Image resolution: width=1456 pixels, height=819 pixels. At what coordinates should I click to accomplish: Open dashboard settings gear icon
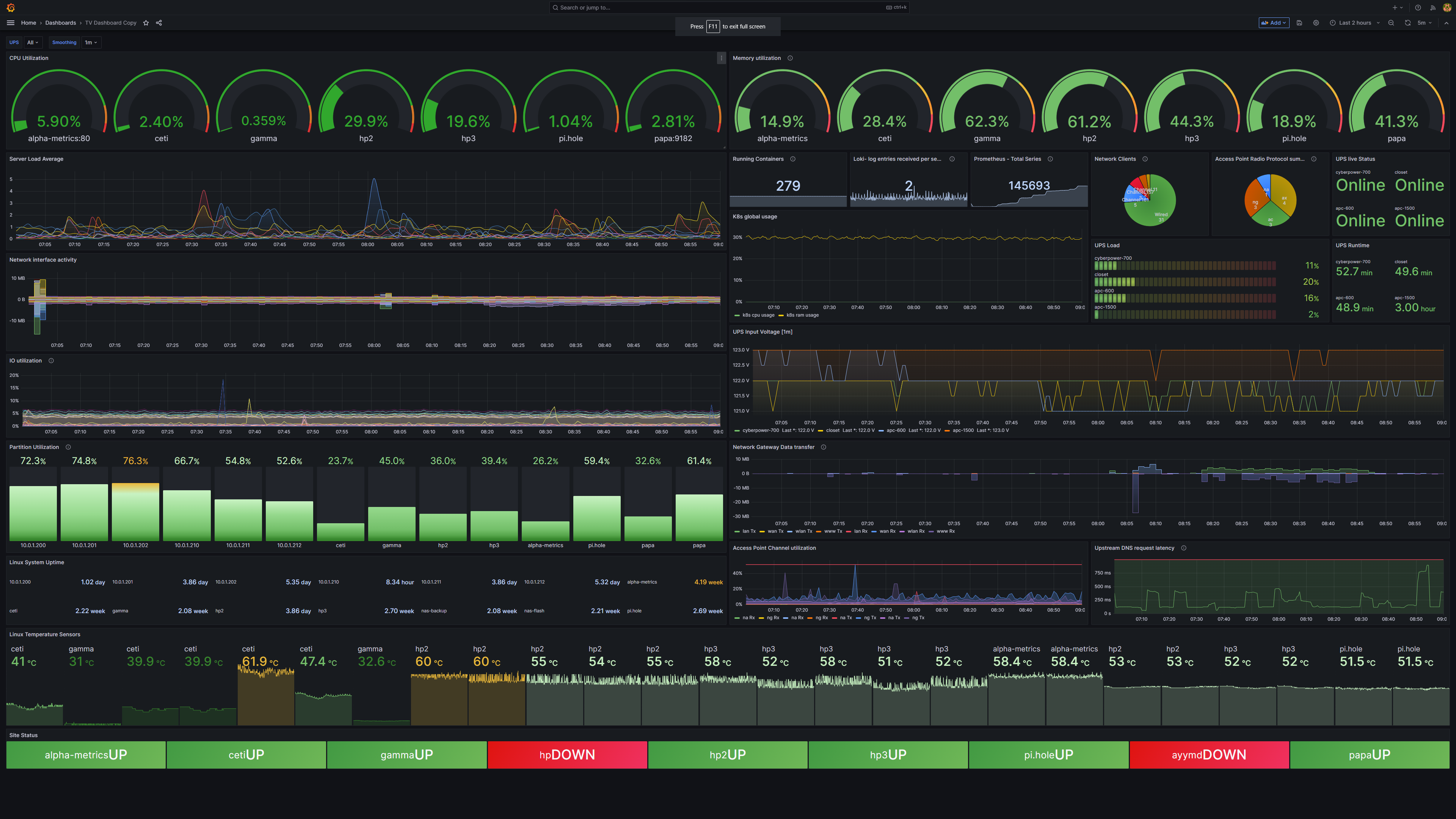(x=1316, y=23)
